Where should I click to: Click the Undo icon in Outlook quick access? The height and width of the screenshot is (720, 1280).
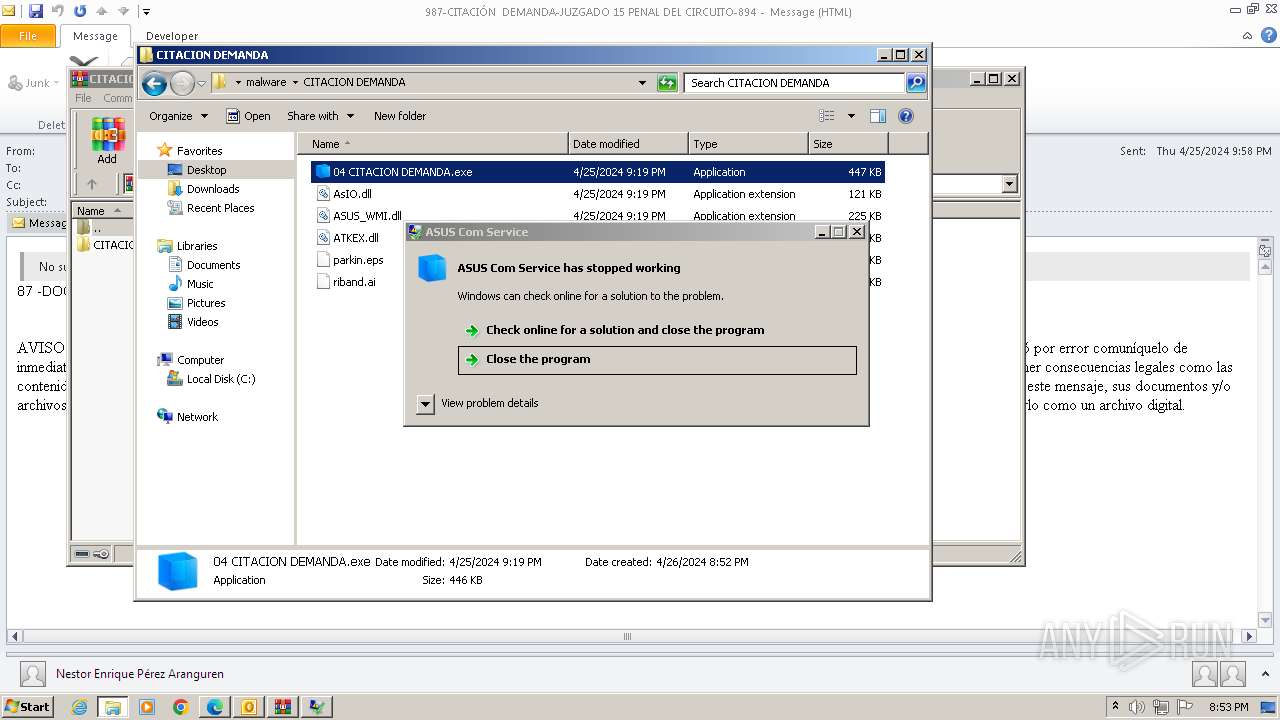click(x=58, y=11)
